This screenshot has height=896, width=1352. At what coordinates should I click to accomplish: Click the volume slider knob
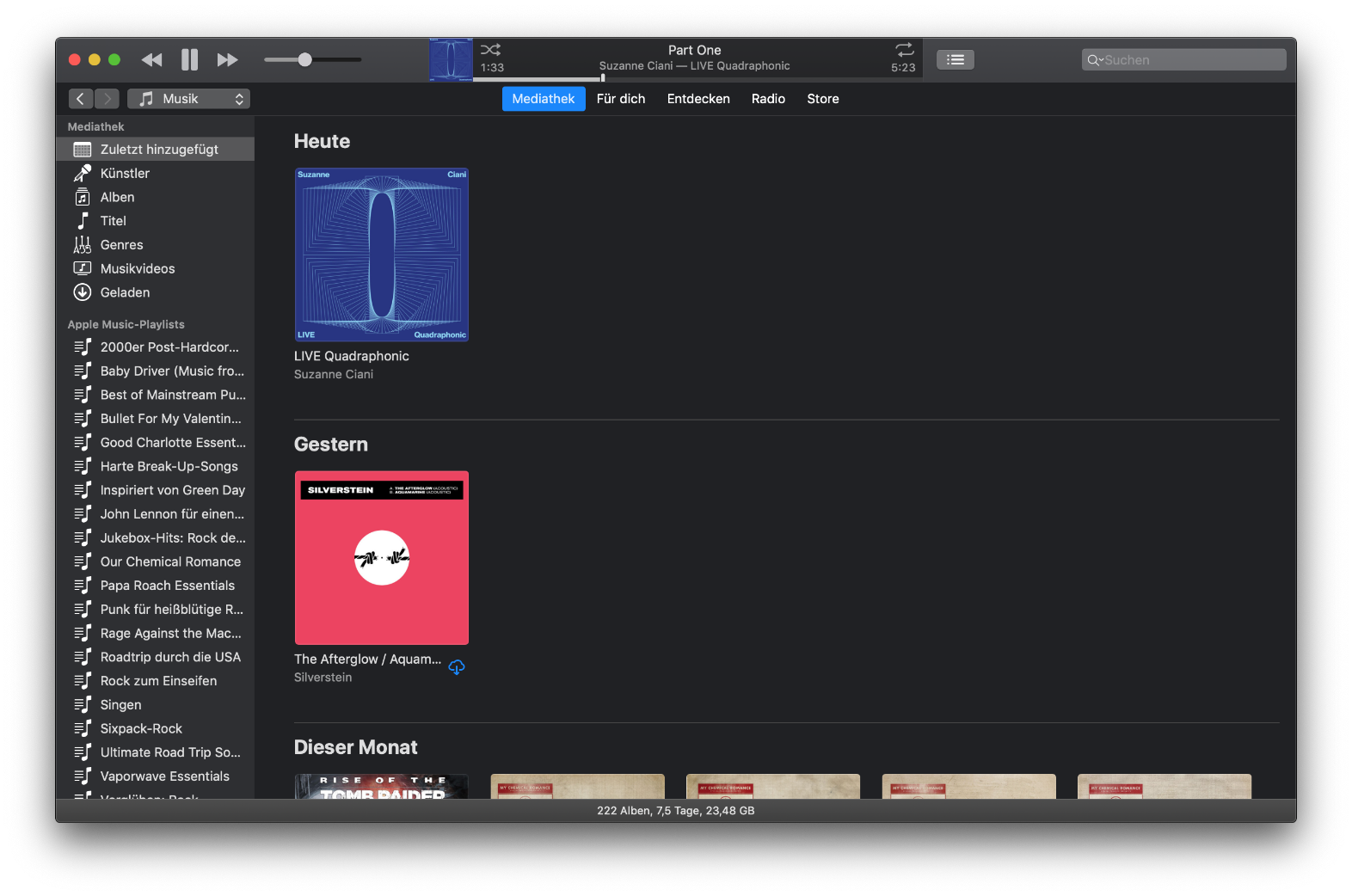pos(304,59)
